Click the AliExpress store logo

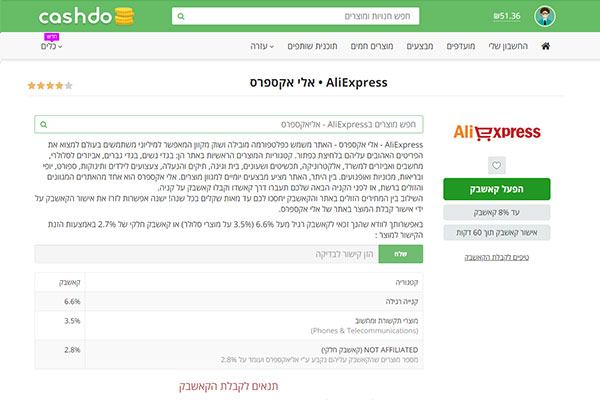point(497,132)
